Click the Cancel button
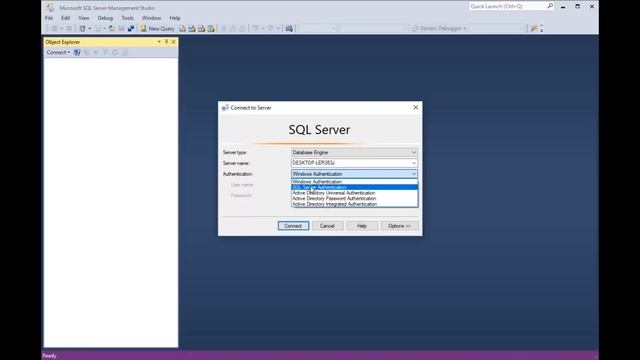Viewport: 640px width, 360px height. click(327, 226)
